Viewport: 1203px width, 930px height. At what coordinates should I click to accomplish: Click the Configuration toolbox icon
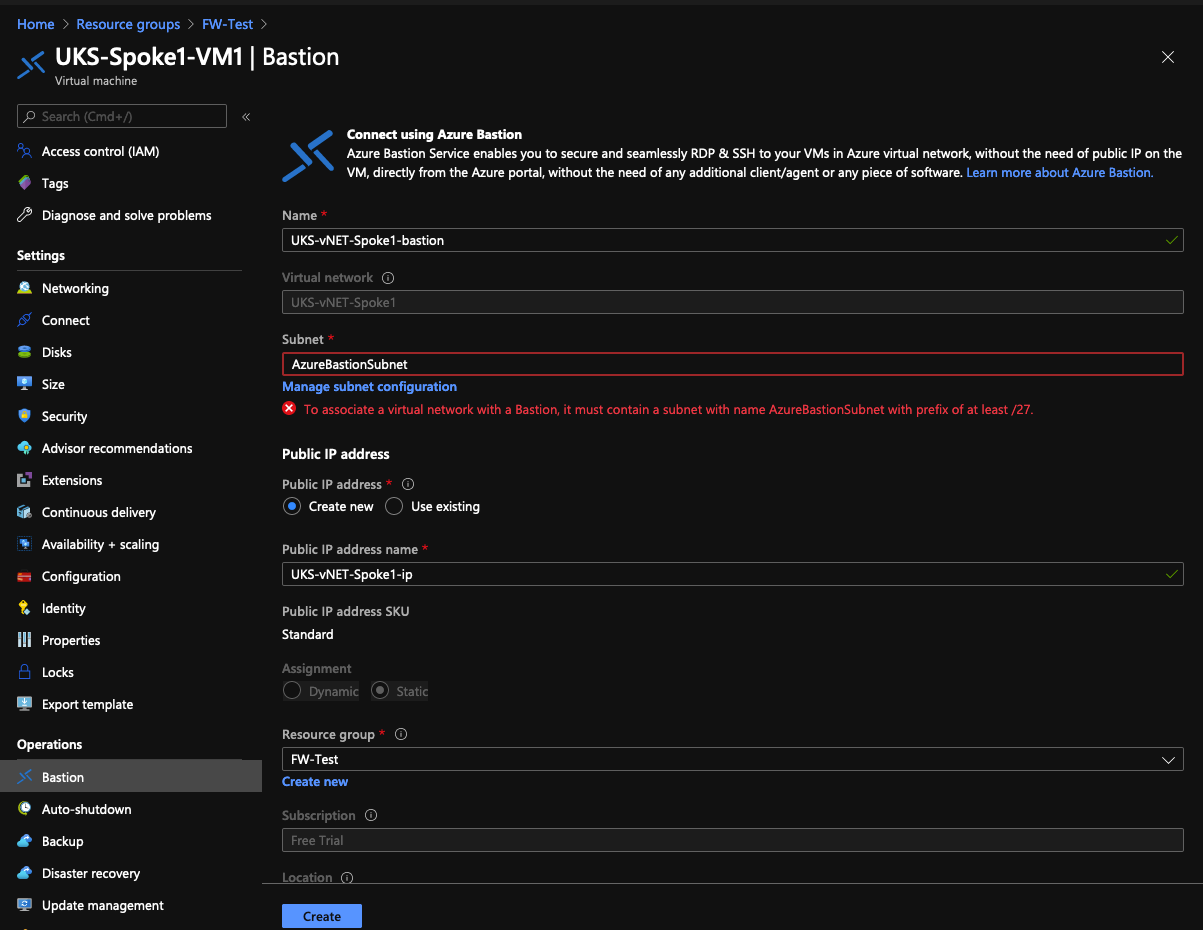(x=25, y=576)
